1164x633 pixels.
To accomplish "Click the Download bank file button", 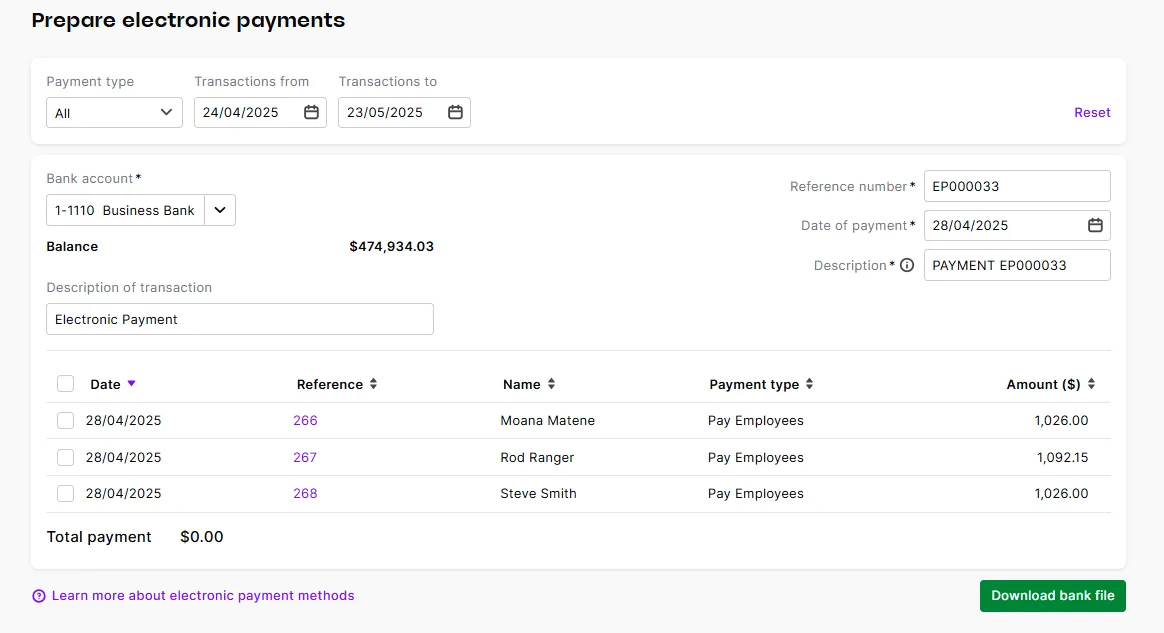I will (1052, 595).
